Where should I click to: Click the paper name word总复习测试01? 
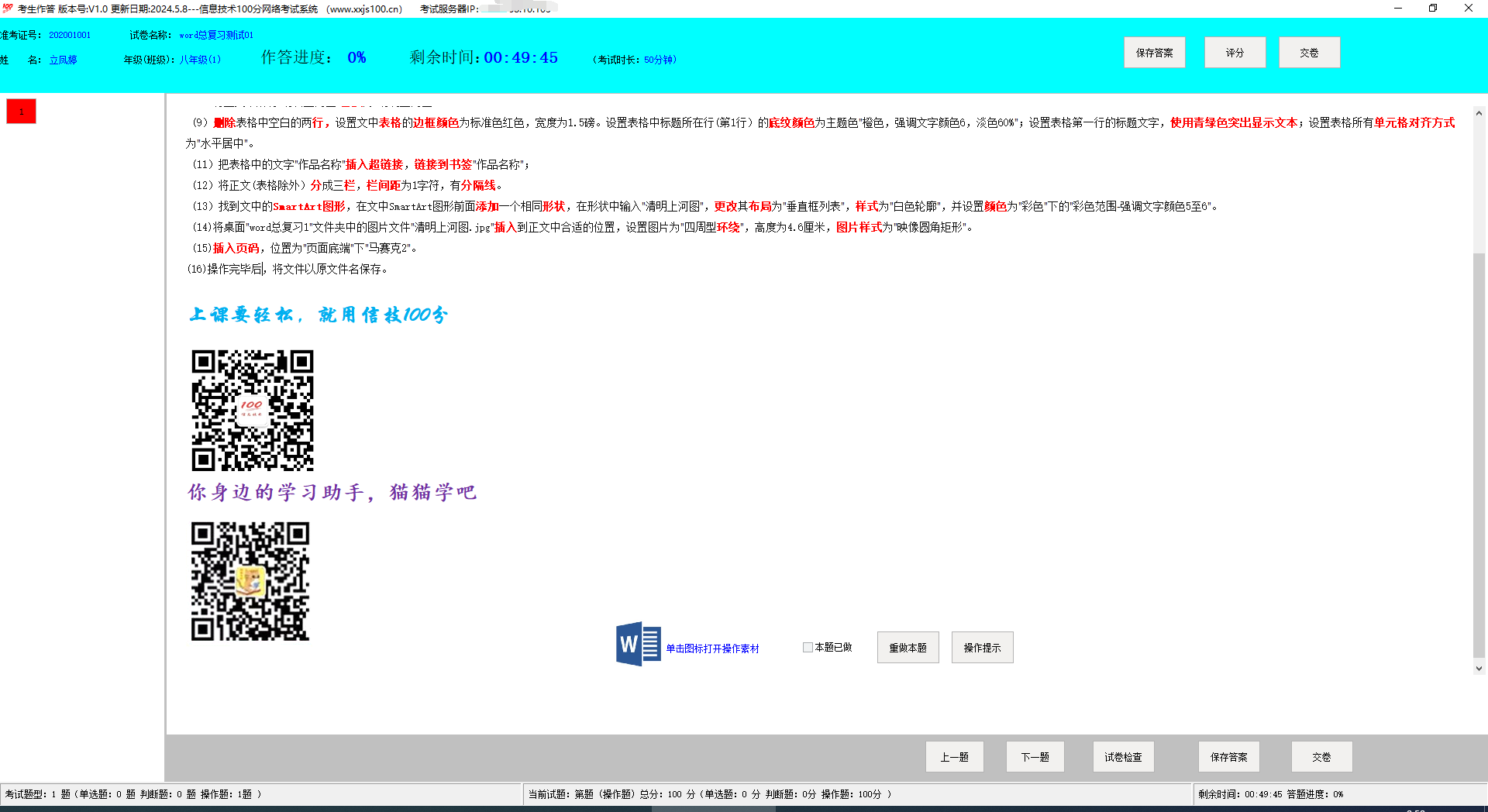[x=216, y=35]
